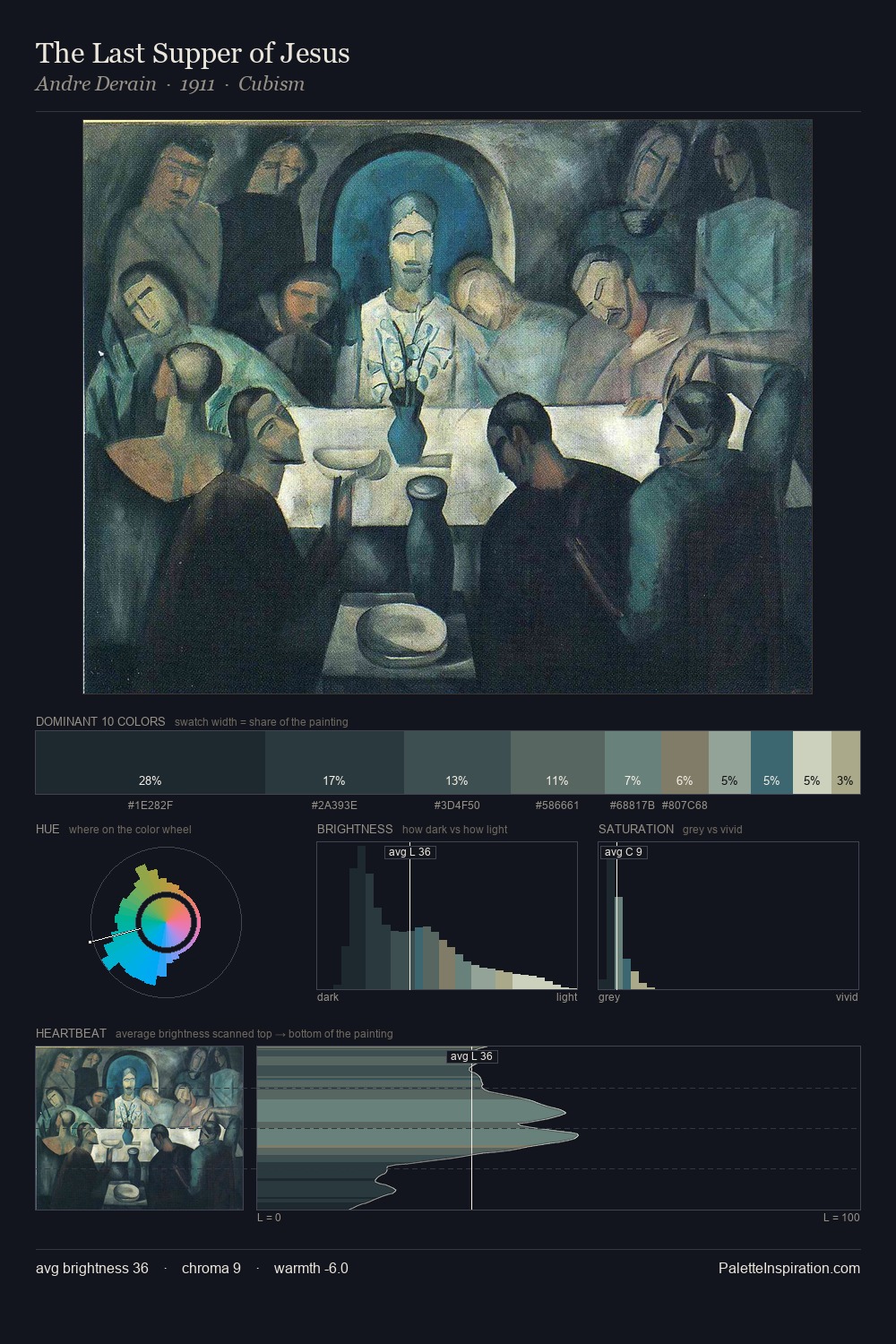
Task: Click the hex code #2A393E
Action: [334, 806]
